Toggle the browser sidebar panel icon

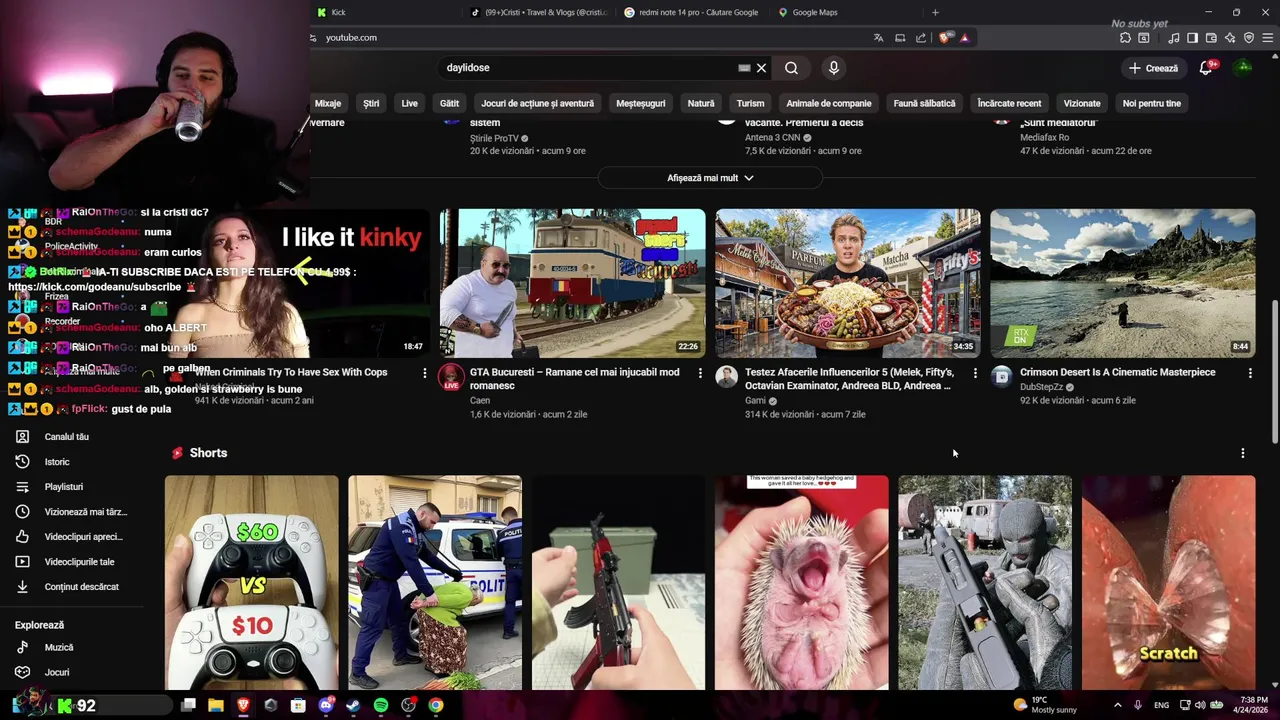click(1192, 38)
